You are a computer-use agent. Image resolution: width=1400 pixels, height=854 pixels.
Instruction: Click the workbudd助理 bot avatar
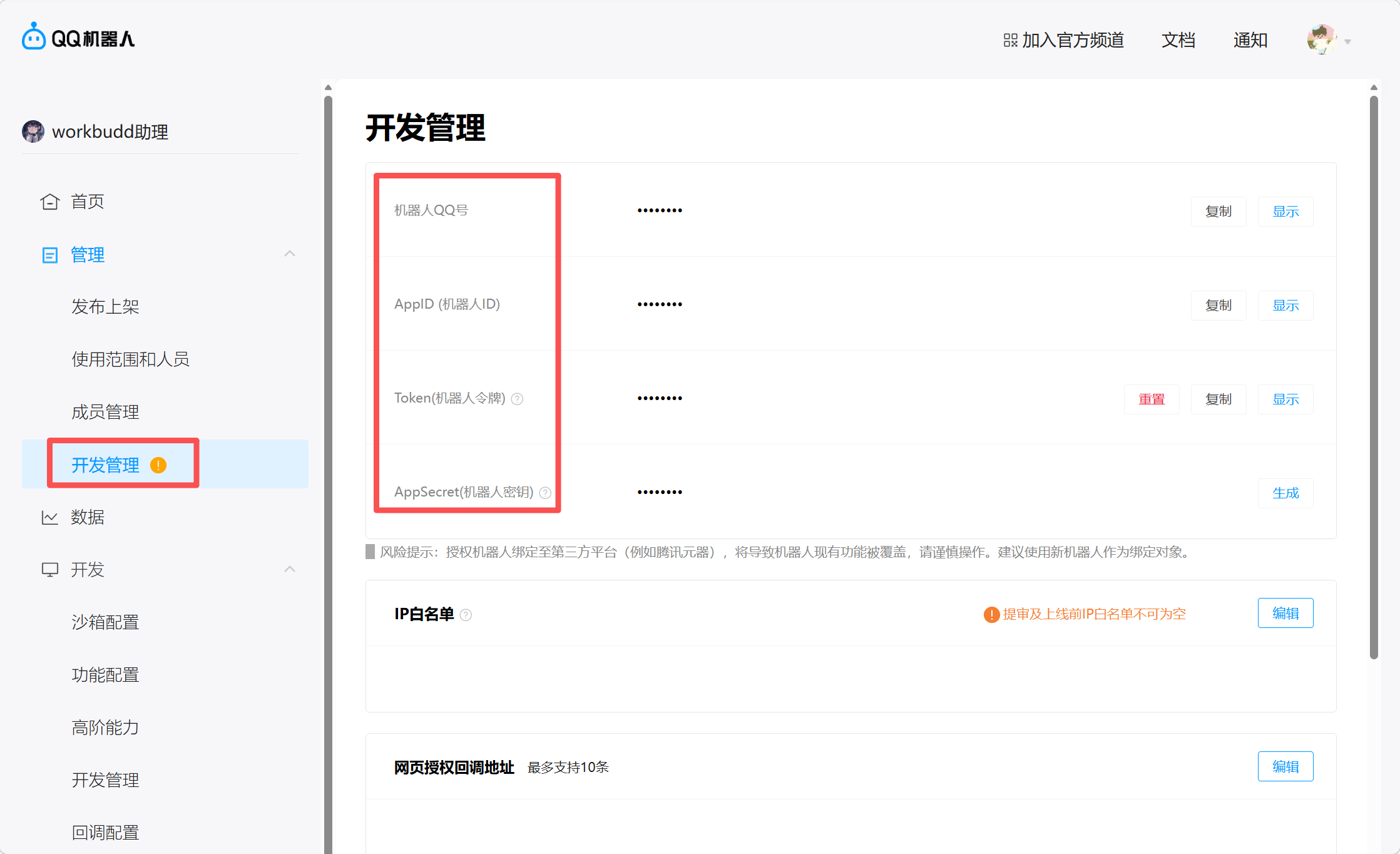coord(33,131)
